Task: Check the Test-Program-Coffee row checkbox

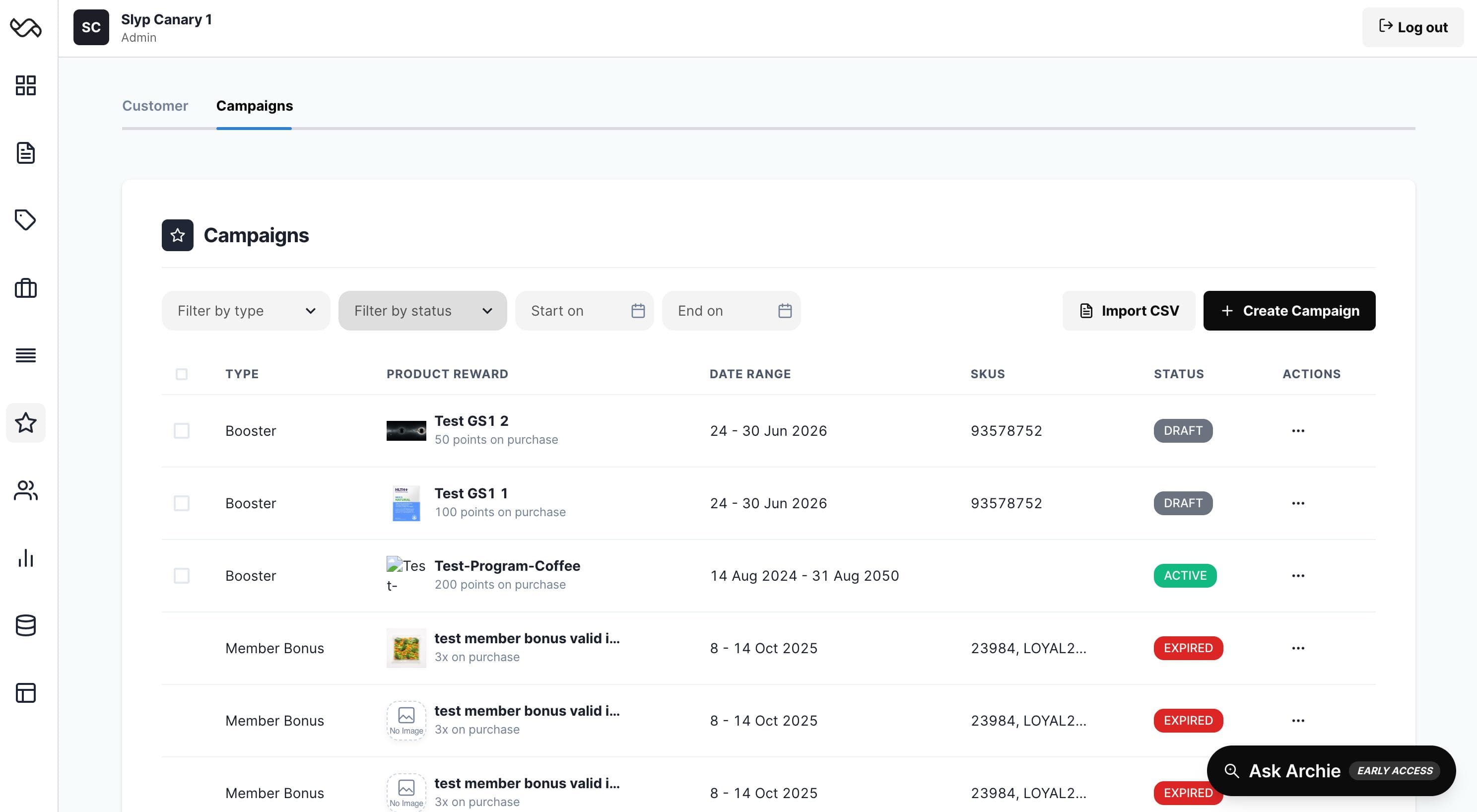Action: [182, 575]
